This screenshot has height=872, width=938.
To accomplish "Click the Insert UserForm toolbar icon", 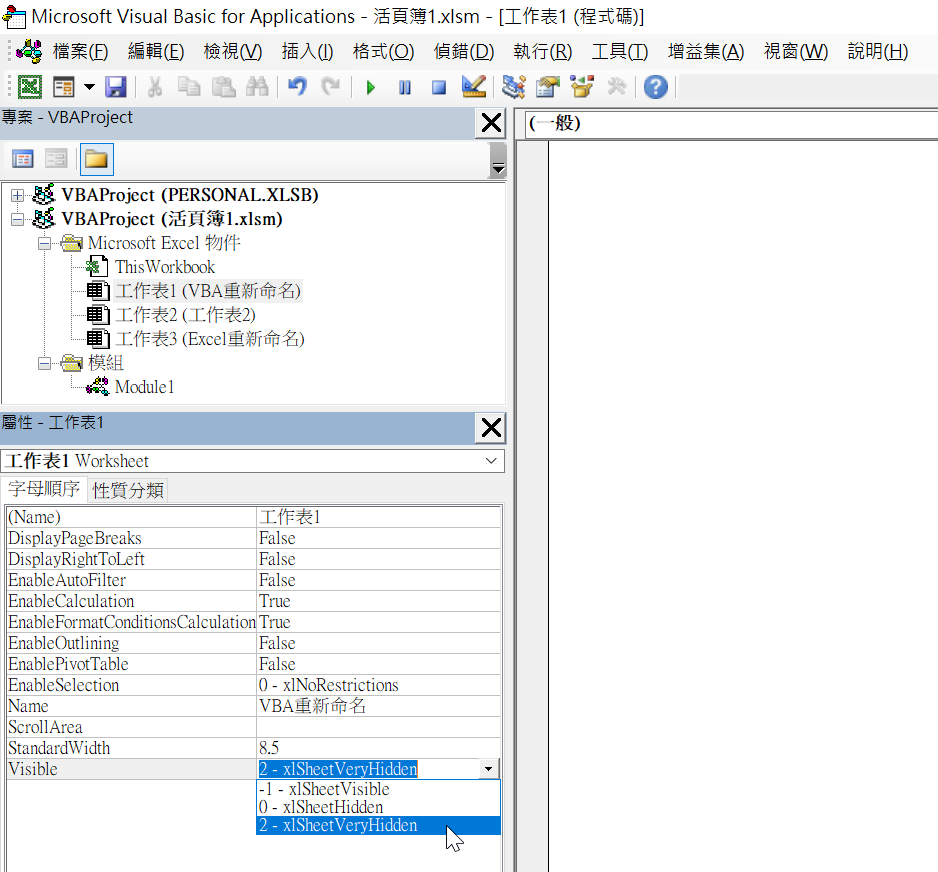I will (x=63, y=87).
